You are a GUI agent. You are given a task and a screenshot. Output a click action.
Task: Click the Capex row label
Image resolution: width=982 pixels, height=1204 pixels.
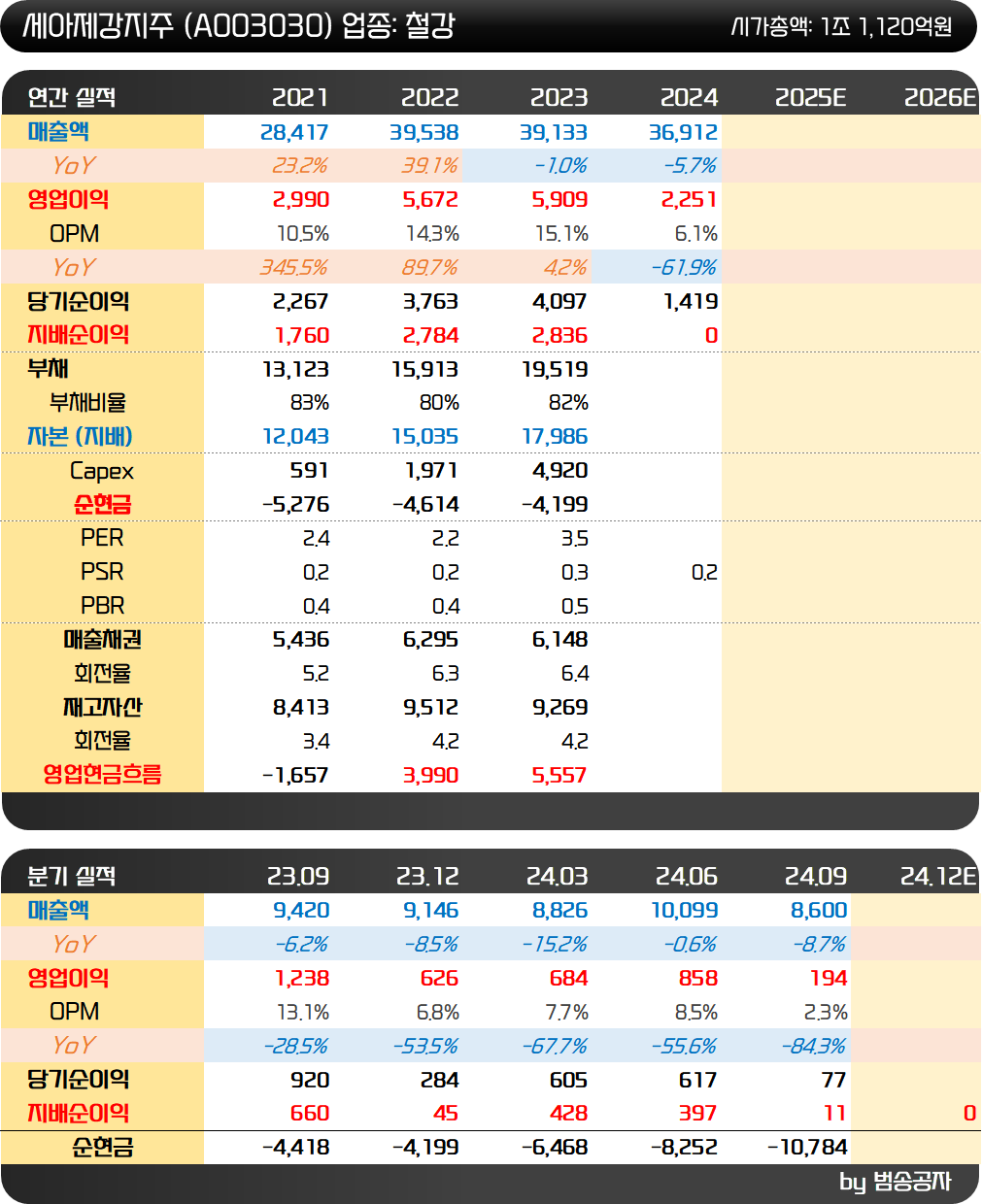click(x=102, y=471)
